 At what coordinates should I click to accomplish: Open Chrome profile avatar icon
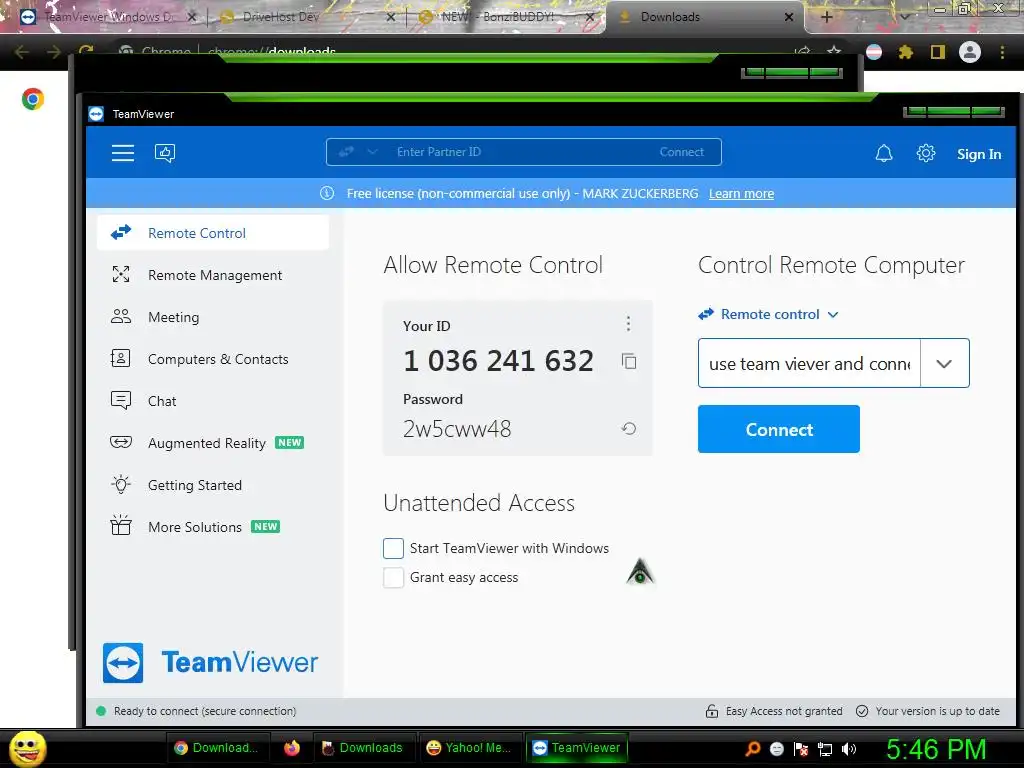click(x=970, y=52)
